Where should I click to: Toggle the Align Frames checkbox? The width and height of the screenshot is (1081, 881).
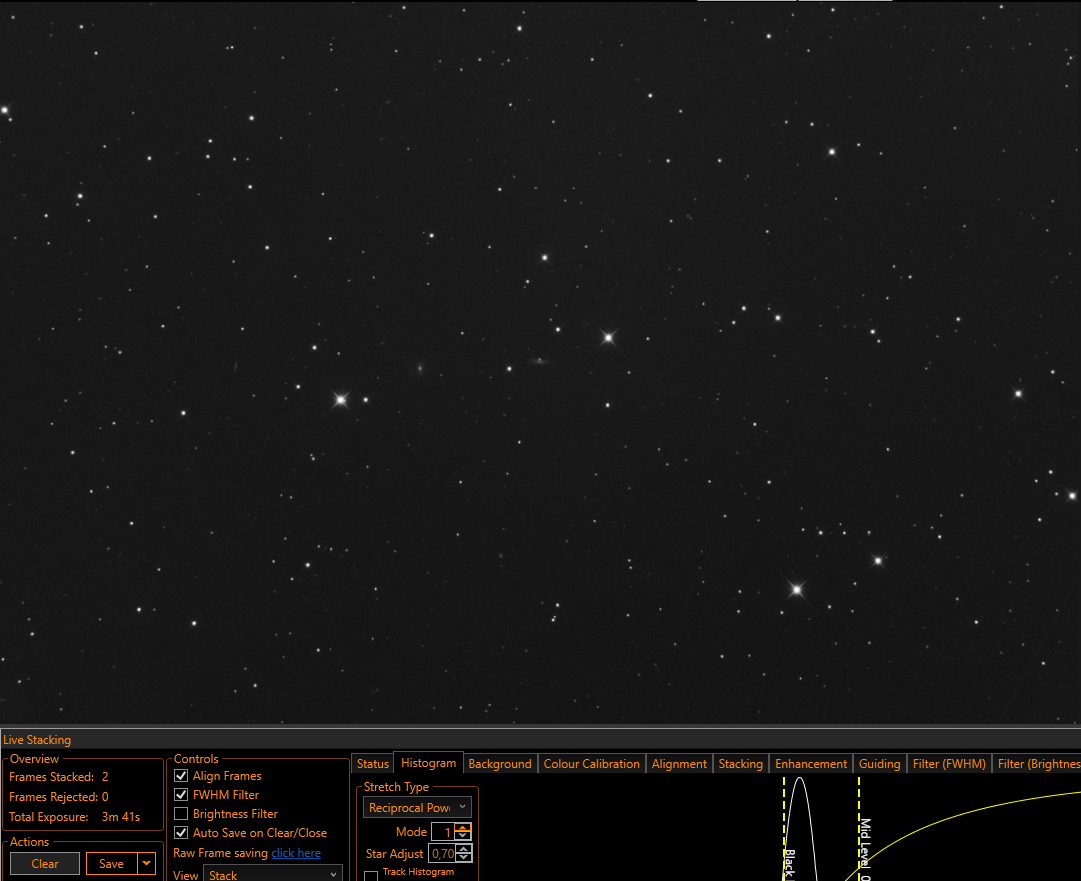[x=181, y=776]
